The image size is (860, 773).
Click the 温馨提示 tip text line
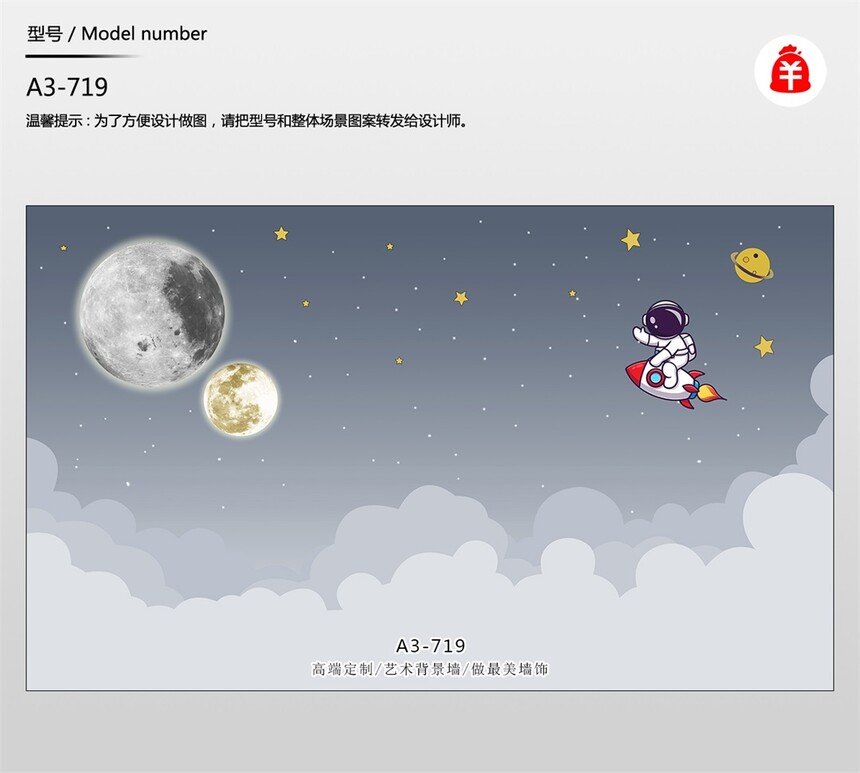[247, 120]
